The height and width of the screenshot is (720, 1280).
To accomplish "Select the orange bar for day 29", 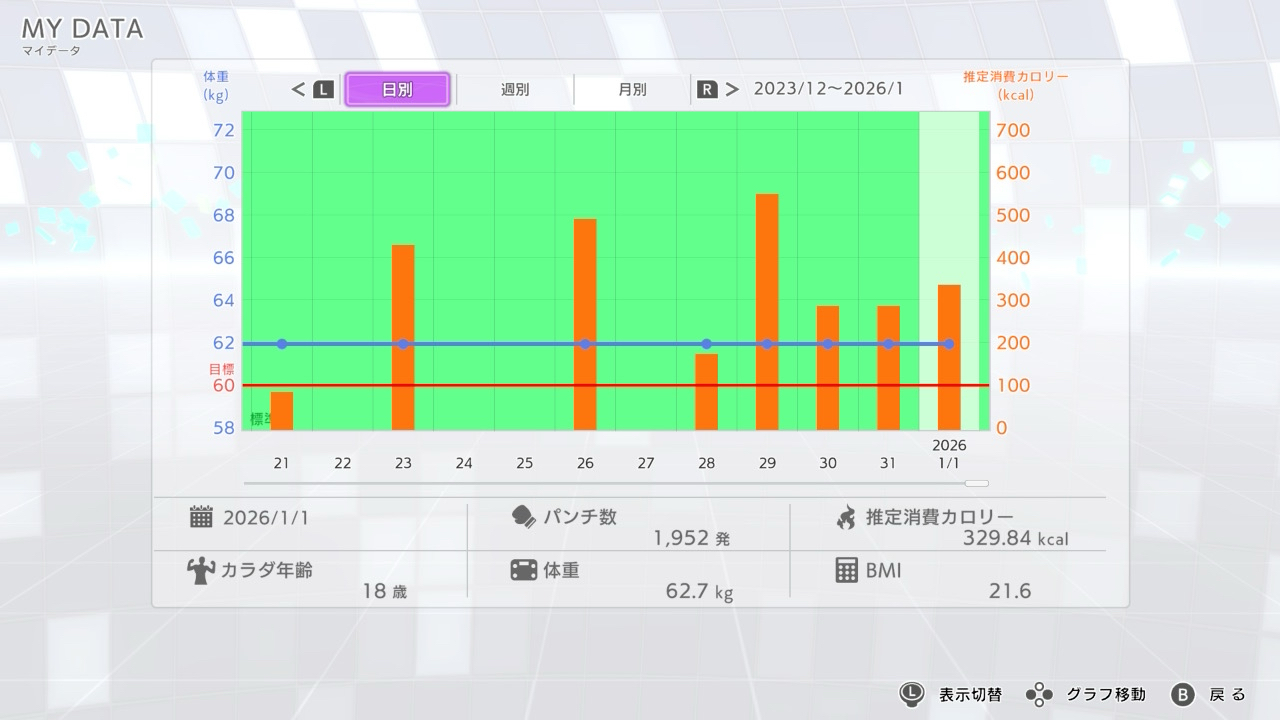I will click(767, 311).
